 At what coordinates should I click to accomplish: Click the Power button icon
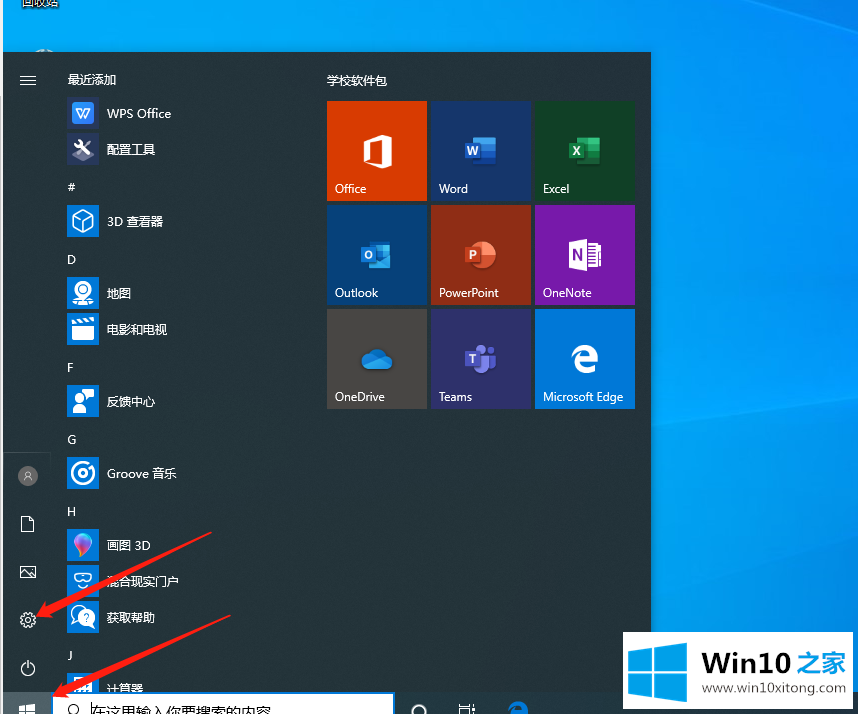click(28, 668)
